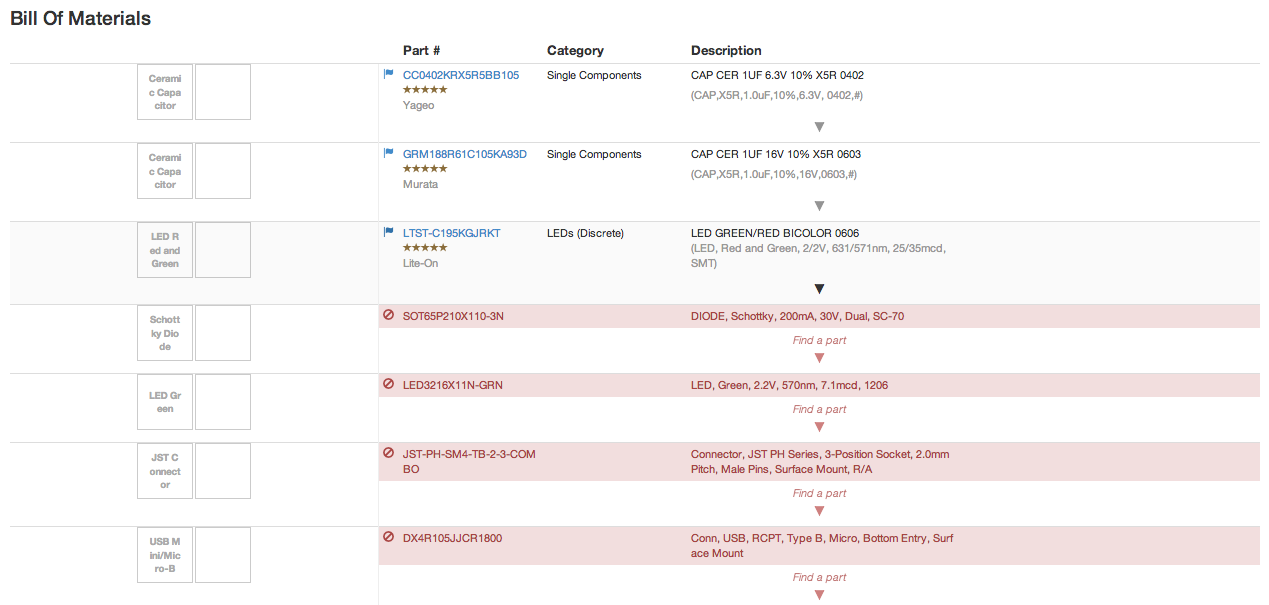Open the LTST-C195KGJRKT part link
Viewport: 1269px width, 605px height.
click(x=451, y=233)
